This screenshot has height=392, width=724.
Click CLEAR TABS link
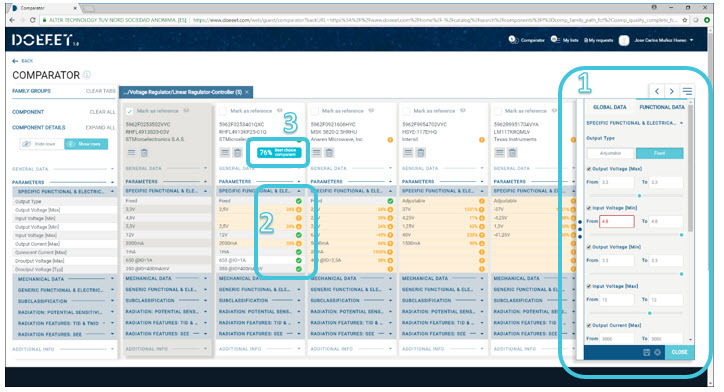pos(101,91)
